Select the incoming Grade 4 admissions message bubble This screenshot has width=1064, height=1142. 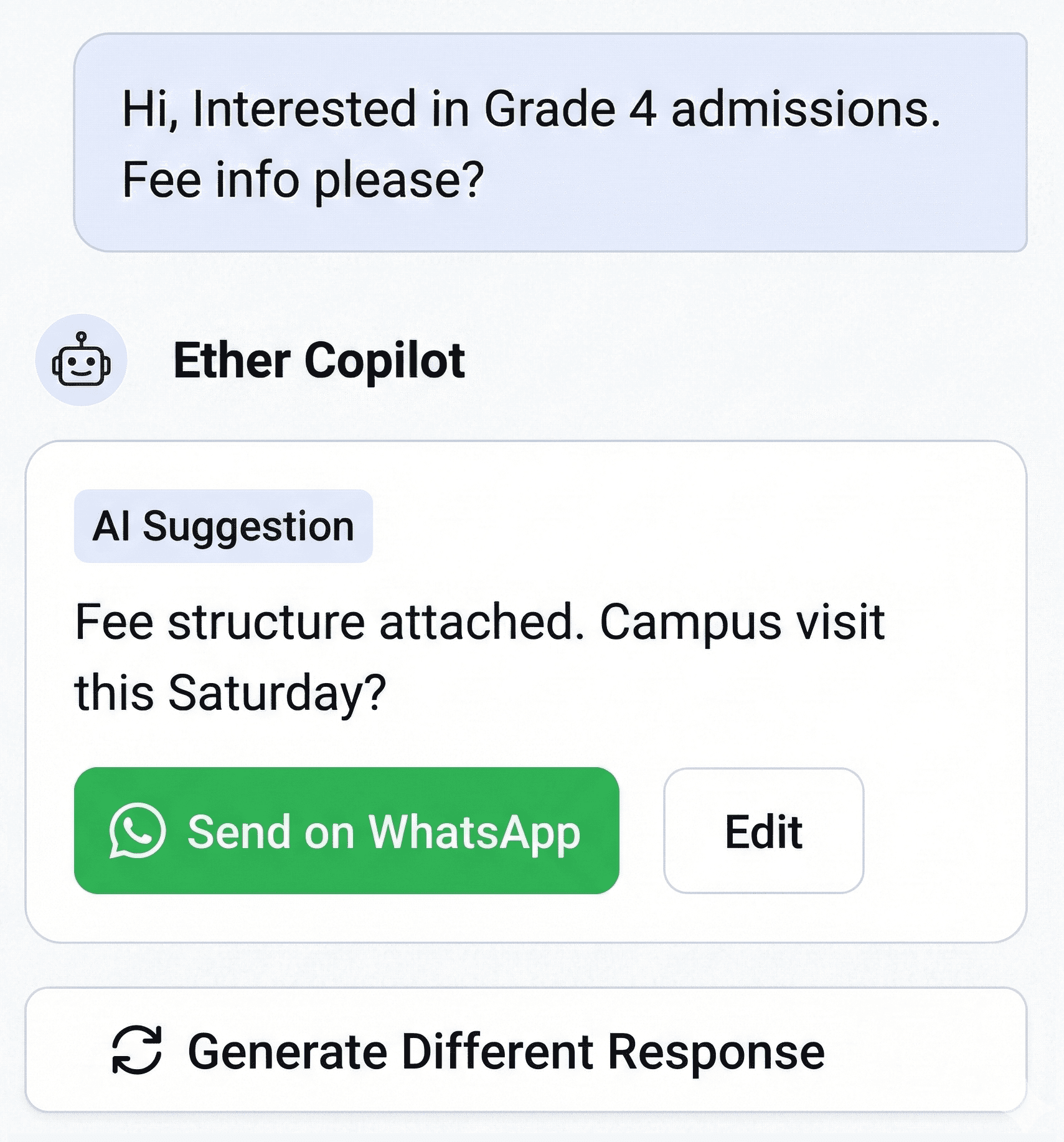pyautogui.click(x=550, y=143)
